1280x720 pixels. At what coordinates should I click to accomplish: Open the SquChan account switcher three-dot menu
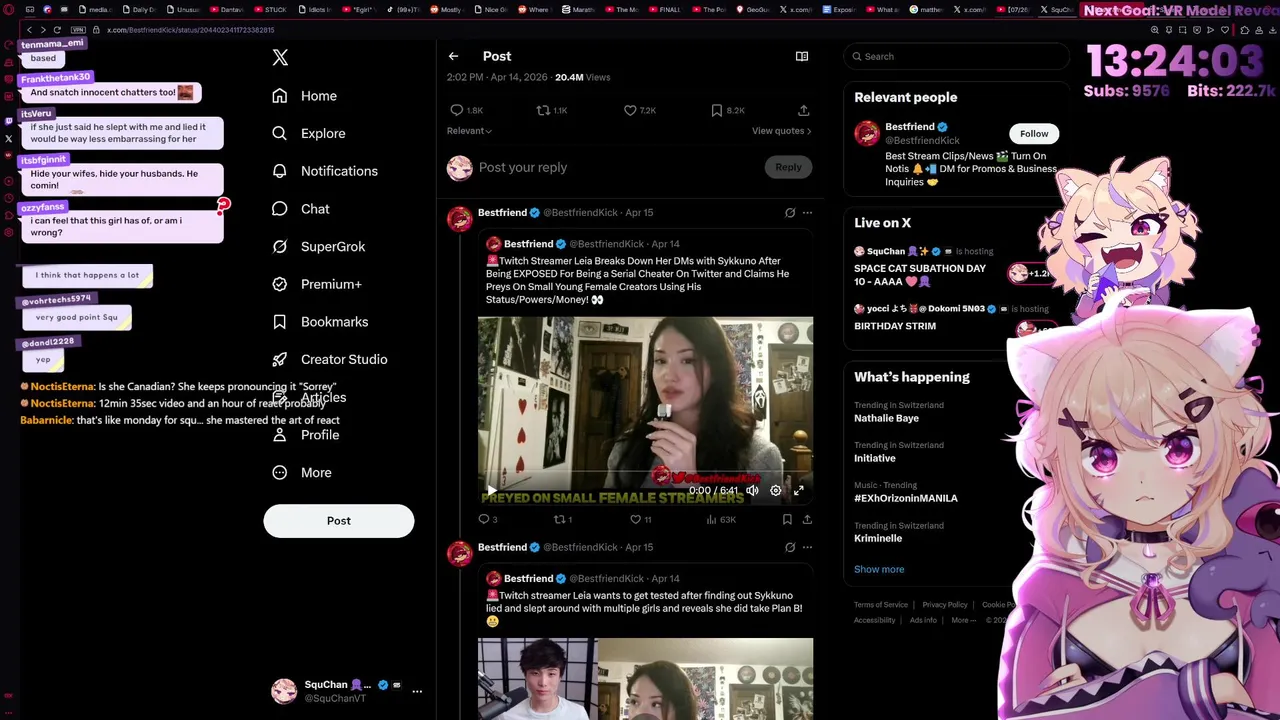(x=417, y=691)
